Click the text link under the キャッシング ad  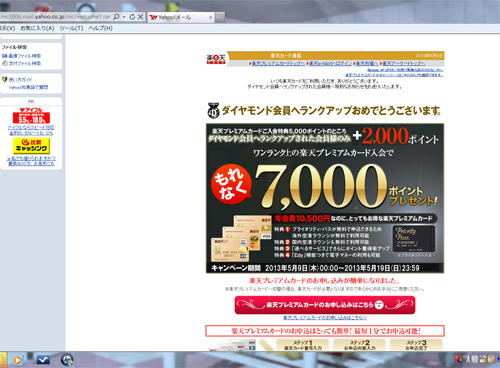coord(31,161)
